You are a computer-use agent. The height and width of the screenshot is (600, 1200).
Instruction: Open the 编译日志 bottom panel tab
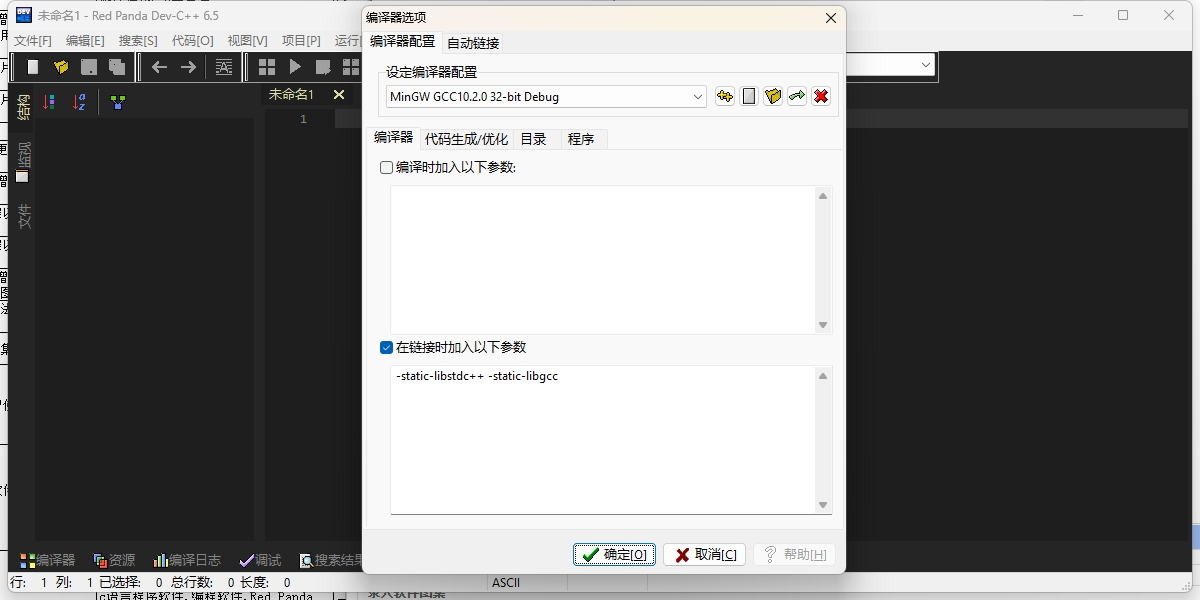(187, 560)
